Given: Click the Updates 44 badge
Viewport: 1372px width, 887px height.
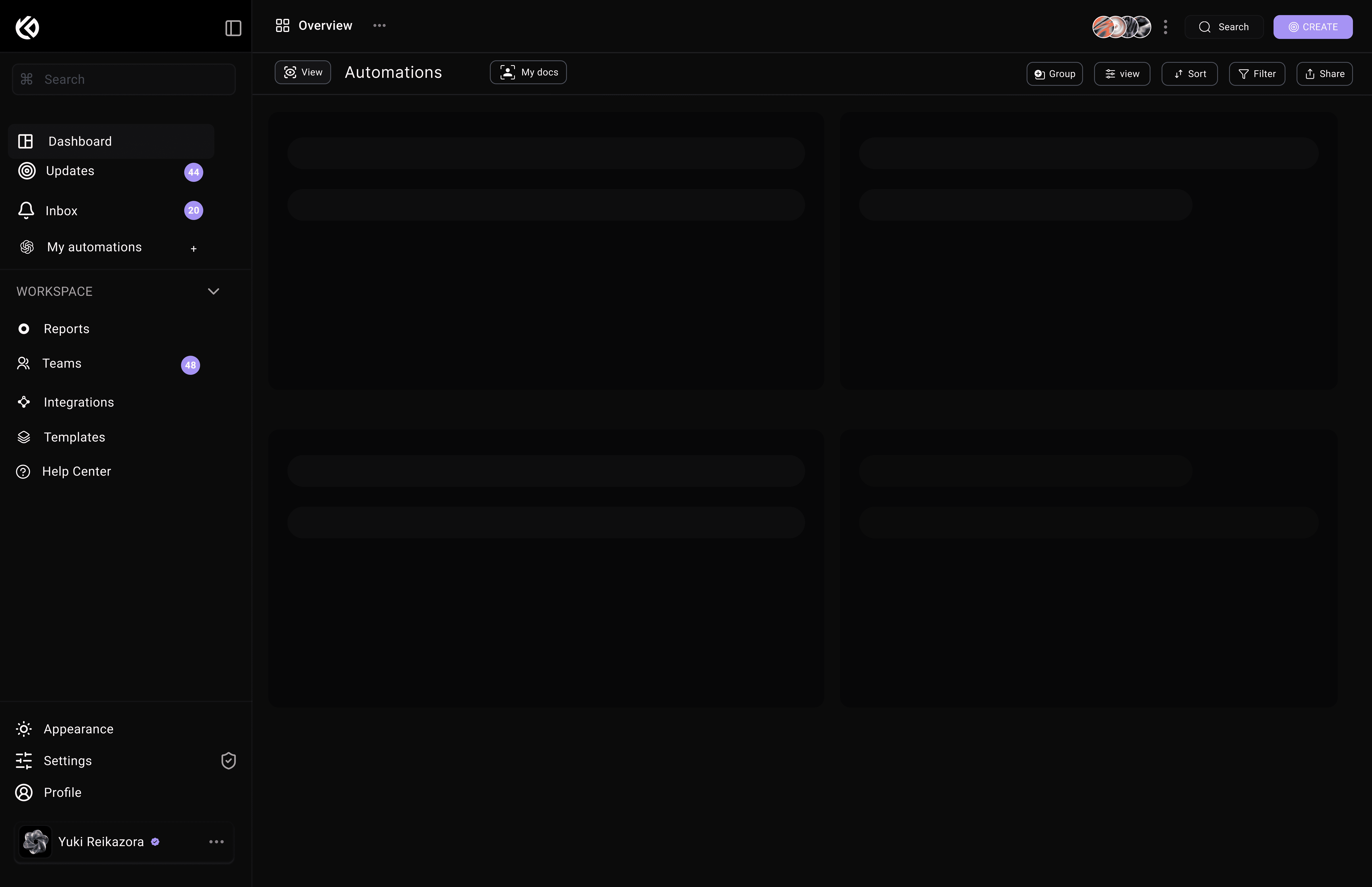Looking at the screenshot, I should [x=194, y=172].
